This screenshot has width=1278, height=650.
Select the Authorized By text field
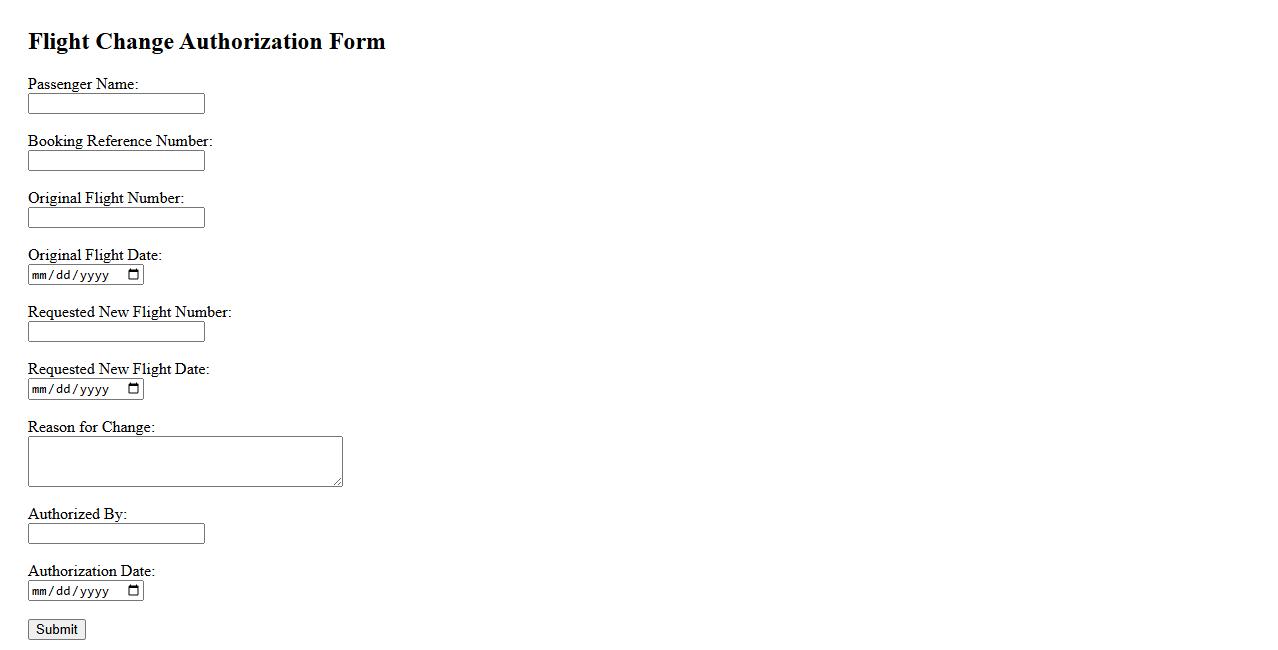coord(116,534)
